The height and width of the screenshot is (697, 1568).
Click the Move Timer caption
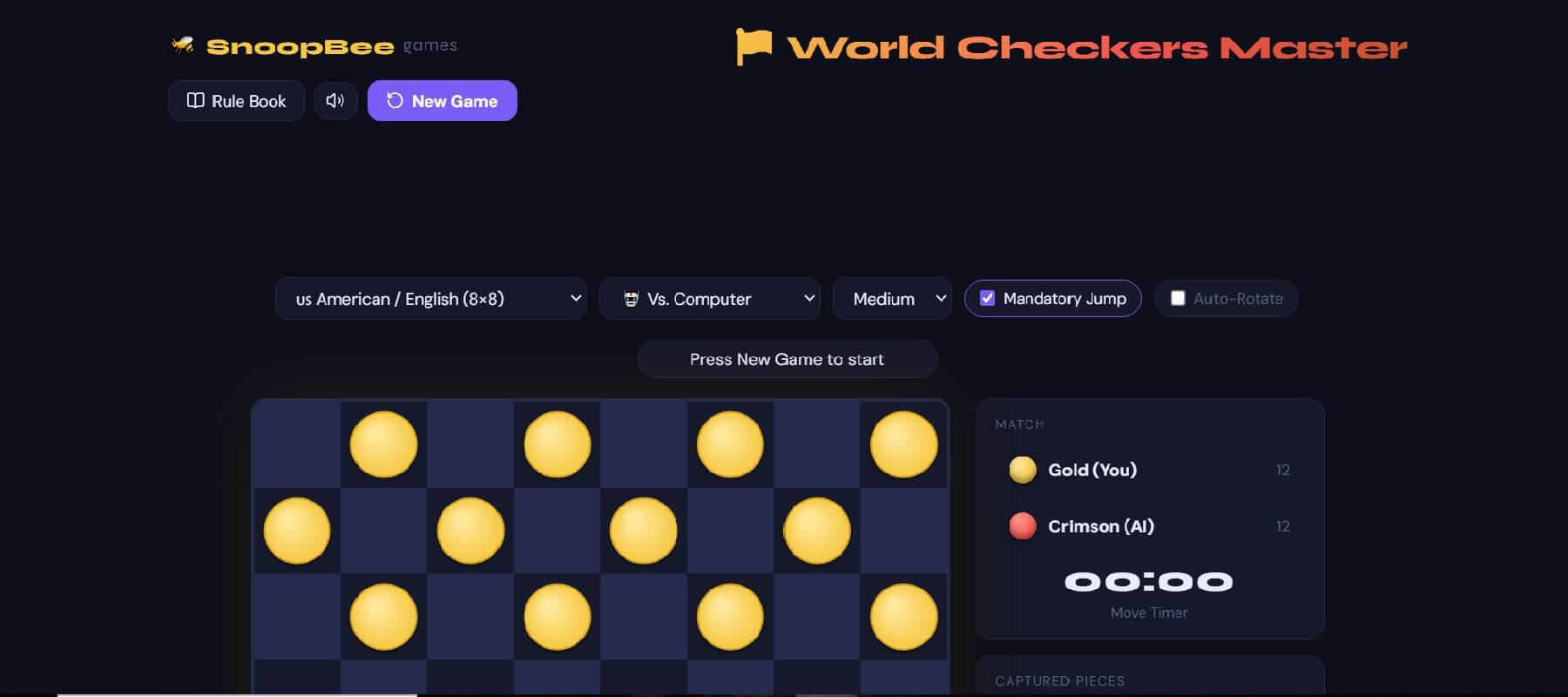tap(1149, 612)
